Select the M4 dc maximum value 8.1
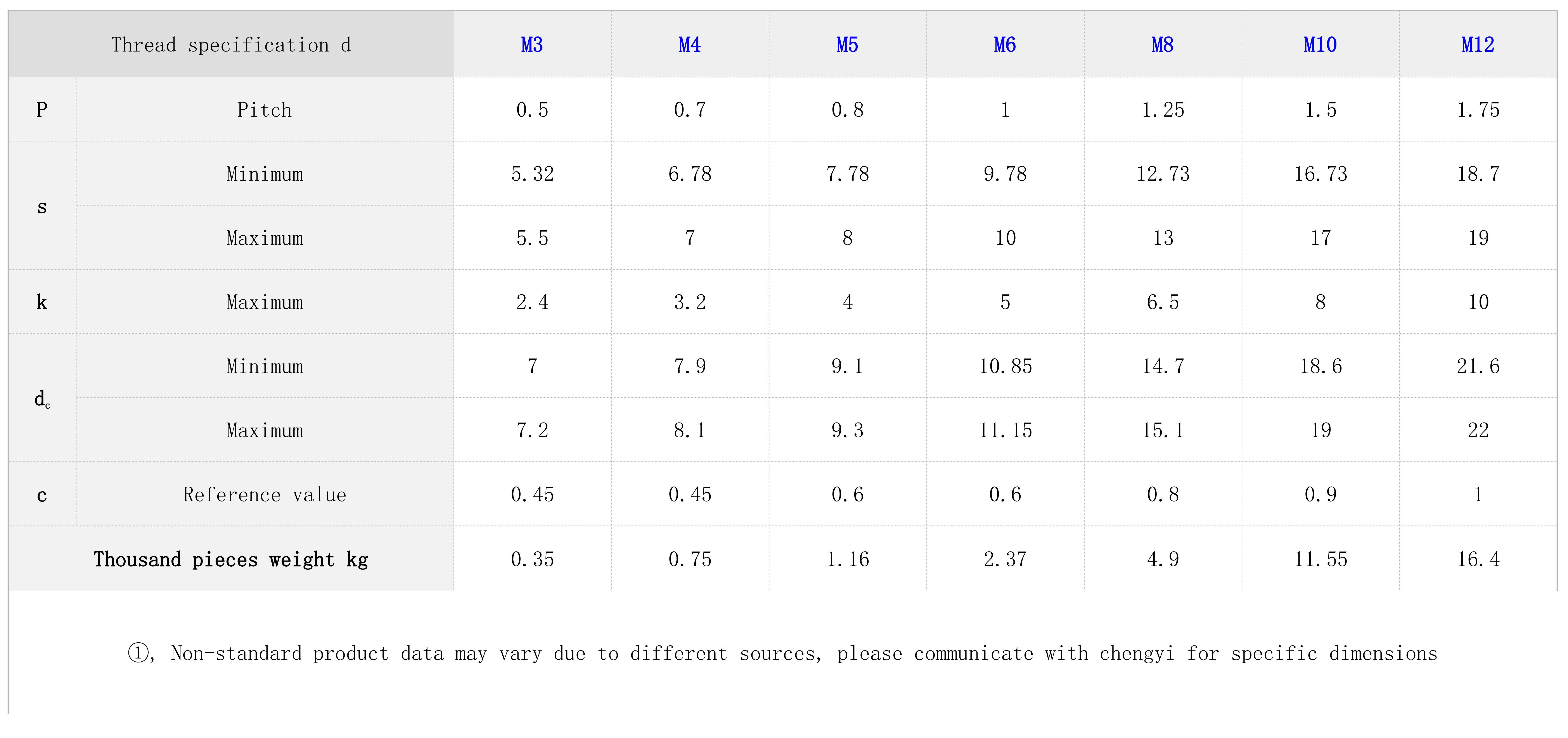 (690, 430)
